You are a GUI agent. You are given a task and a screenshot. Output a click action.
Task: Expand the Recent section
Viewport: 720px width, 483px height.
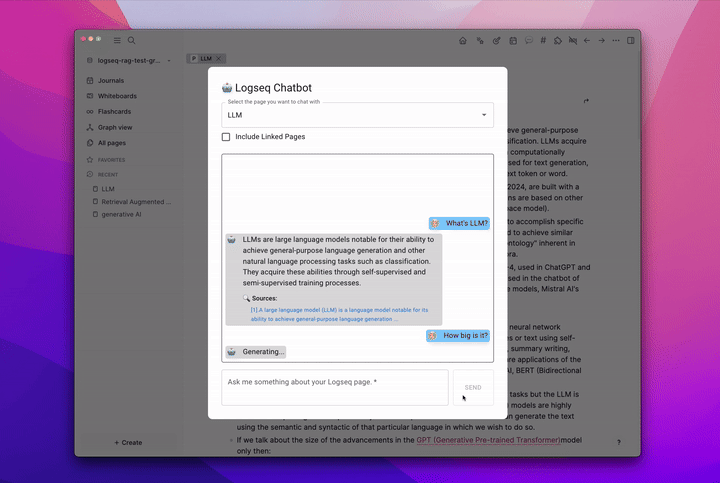coord(108,174)
